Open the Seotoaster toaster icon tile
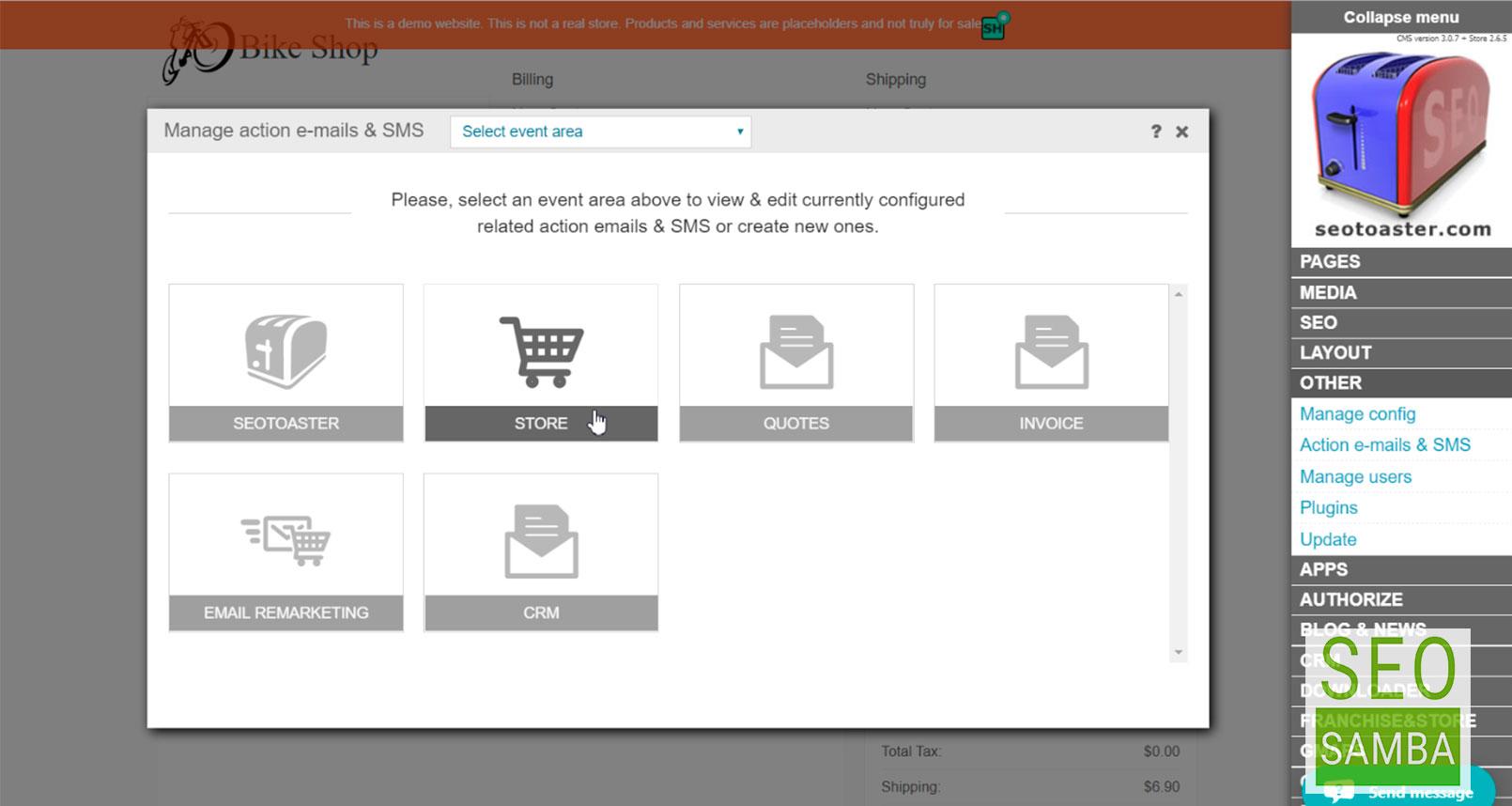1512x806 pixels. 285,351
